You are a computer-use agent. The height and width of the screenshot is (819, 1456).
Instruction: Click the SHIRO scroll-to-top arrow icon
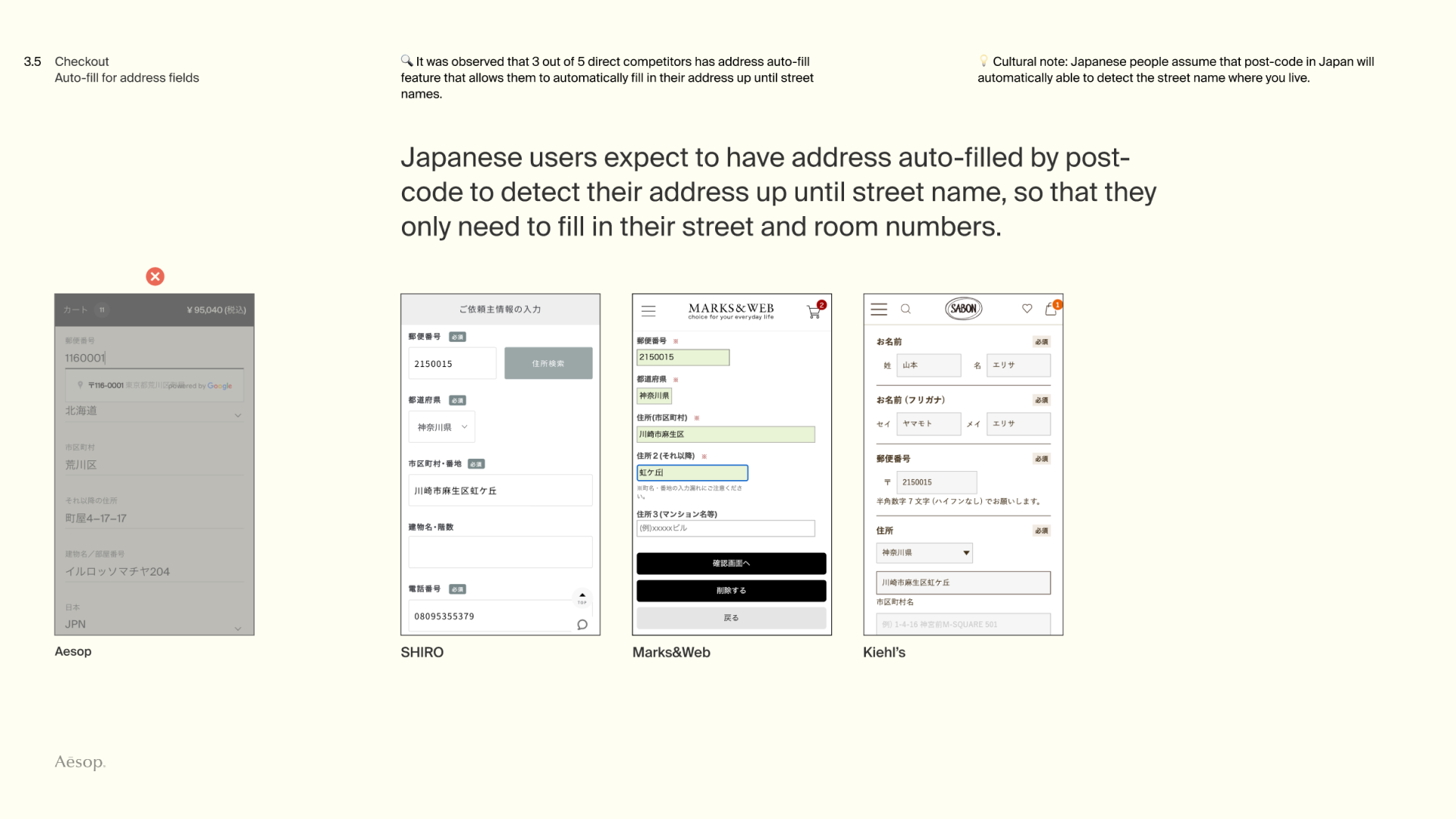coord(582,598)
